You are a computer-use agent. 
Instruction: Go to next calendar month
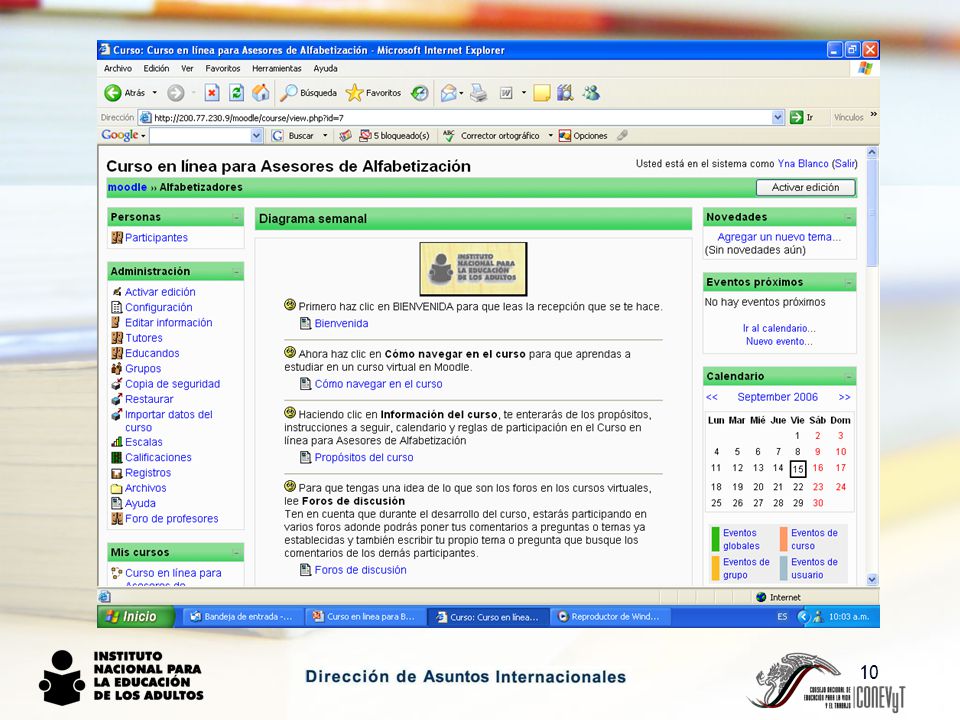[x=844, y=397]
